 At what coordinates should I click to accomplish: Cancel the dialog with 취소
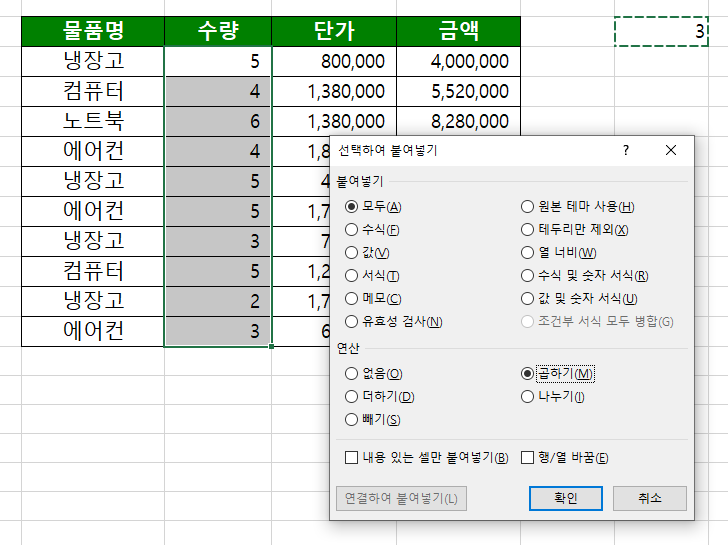click(650, 498)
